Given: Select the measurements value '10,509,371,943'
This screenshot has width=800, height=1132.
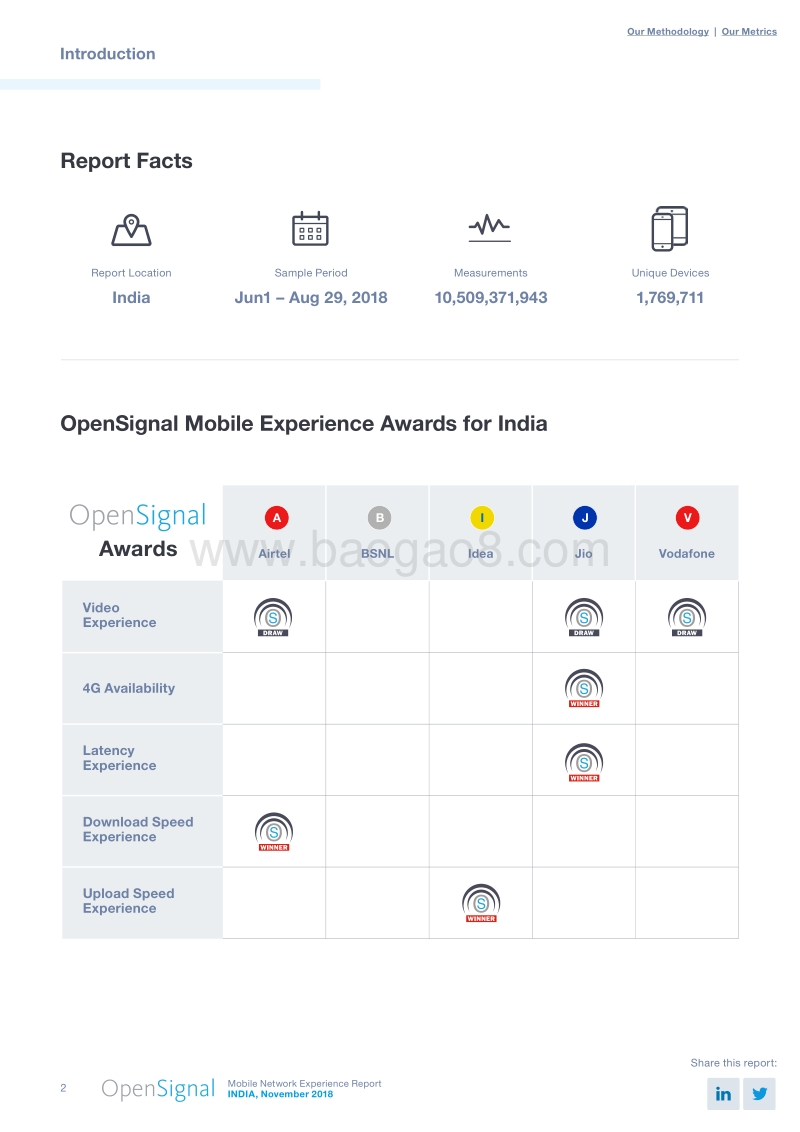Looking at the screenshot, I should click(491, 297).
